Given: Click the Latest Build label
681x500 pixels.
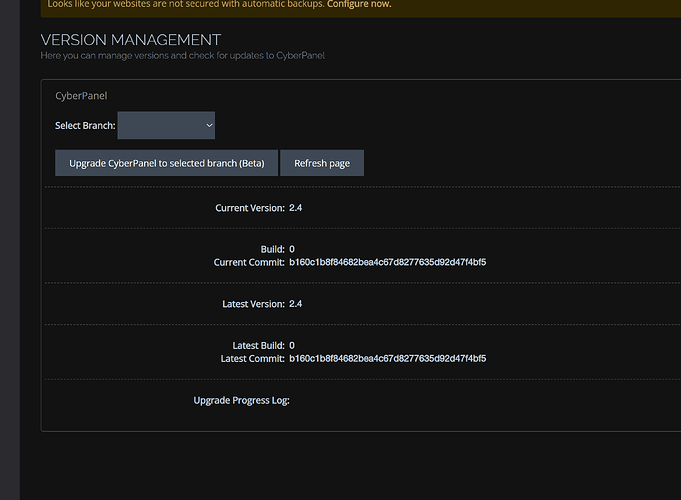Looking at the screenshot, I should tap(258, 346).
